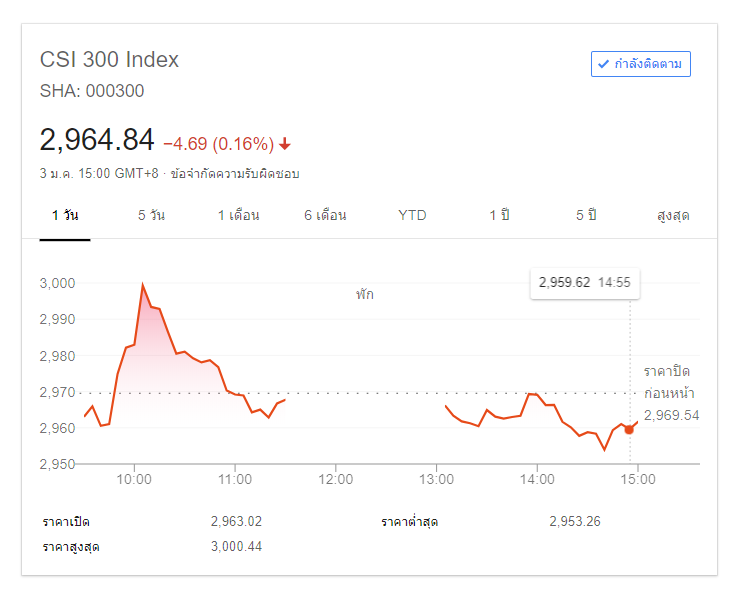Viewport: 737px width, 601px height.
Task: Show the 6 เดือน chart range
Action: 325,216
